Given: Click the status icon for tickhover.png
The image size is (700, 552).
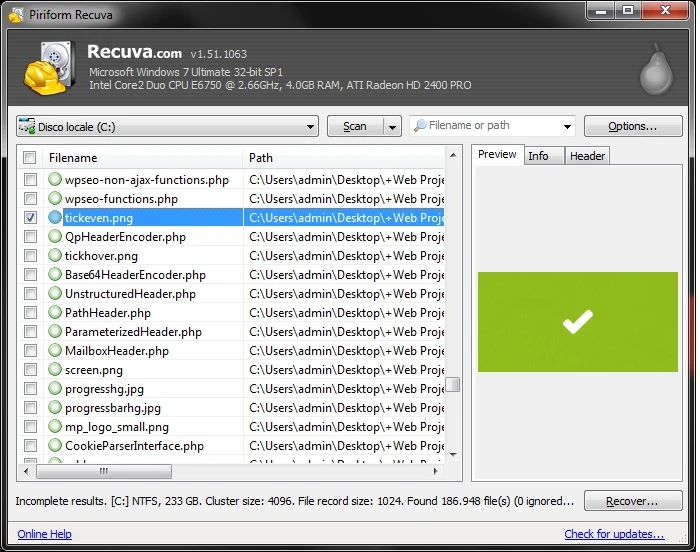Looking at the screenshot, I should tap(56, 256).
